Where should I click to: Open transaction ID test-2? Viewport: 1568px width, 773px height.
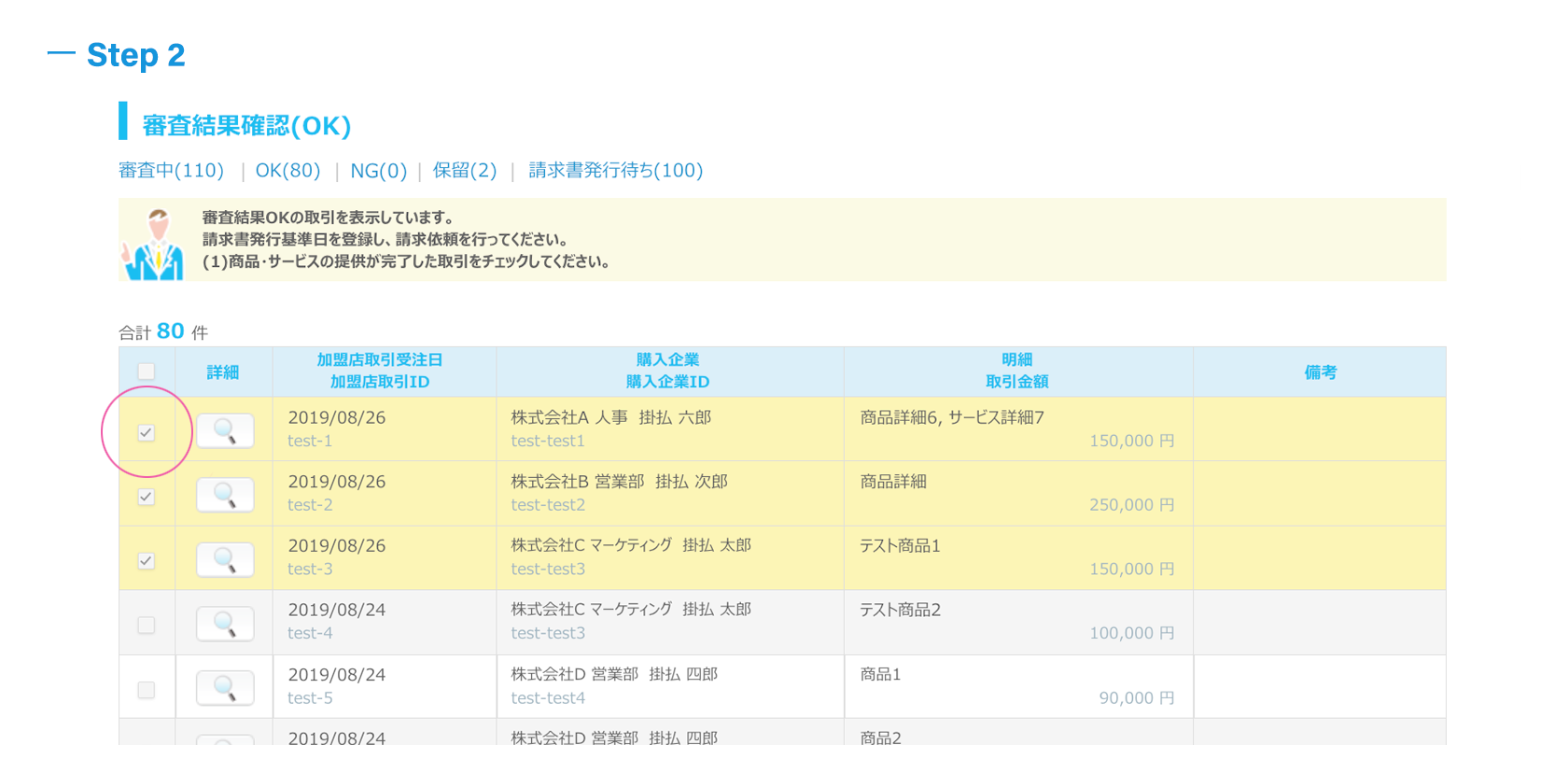point(310,505)
